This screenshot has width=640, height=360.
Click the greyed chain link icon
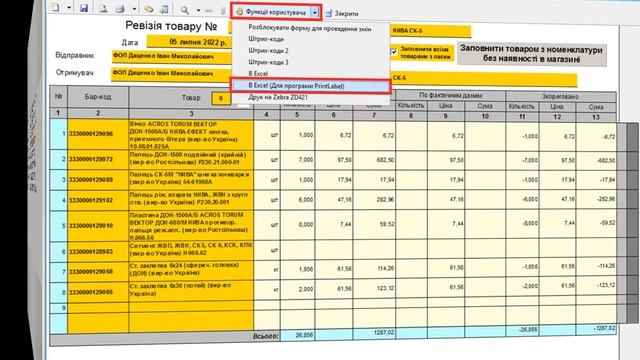(209, 10)
